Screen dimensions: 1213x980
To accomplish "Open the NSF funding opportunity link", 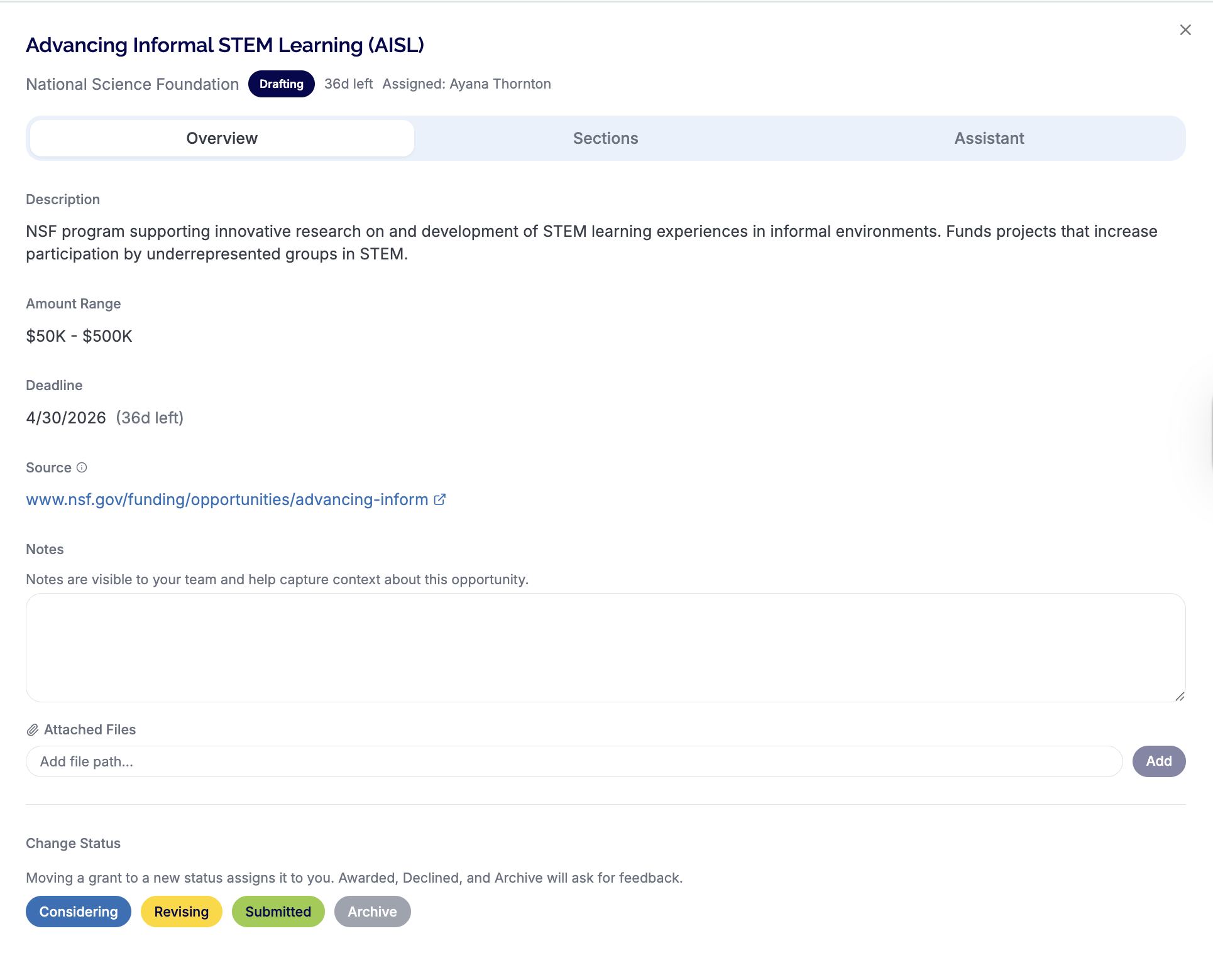I will pos(226,499).
